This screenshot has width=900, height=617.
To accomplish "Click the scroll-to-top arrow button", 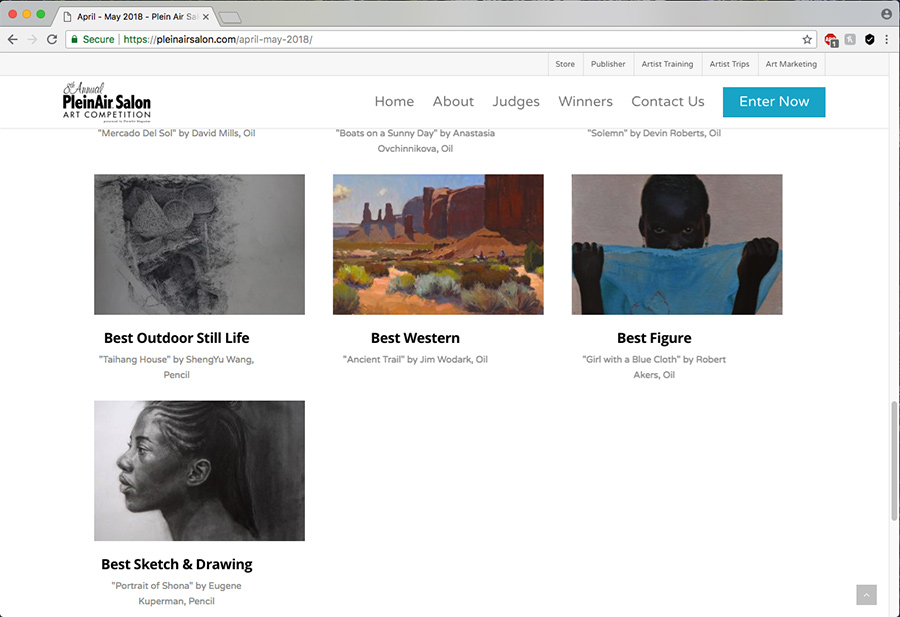I will [x=866, y=595].
